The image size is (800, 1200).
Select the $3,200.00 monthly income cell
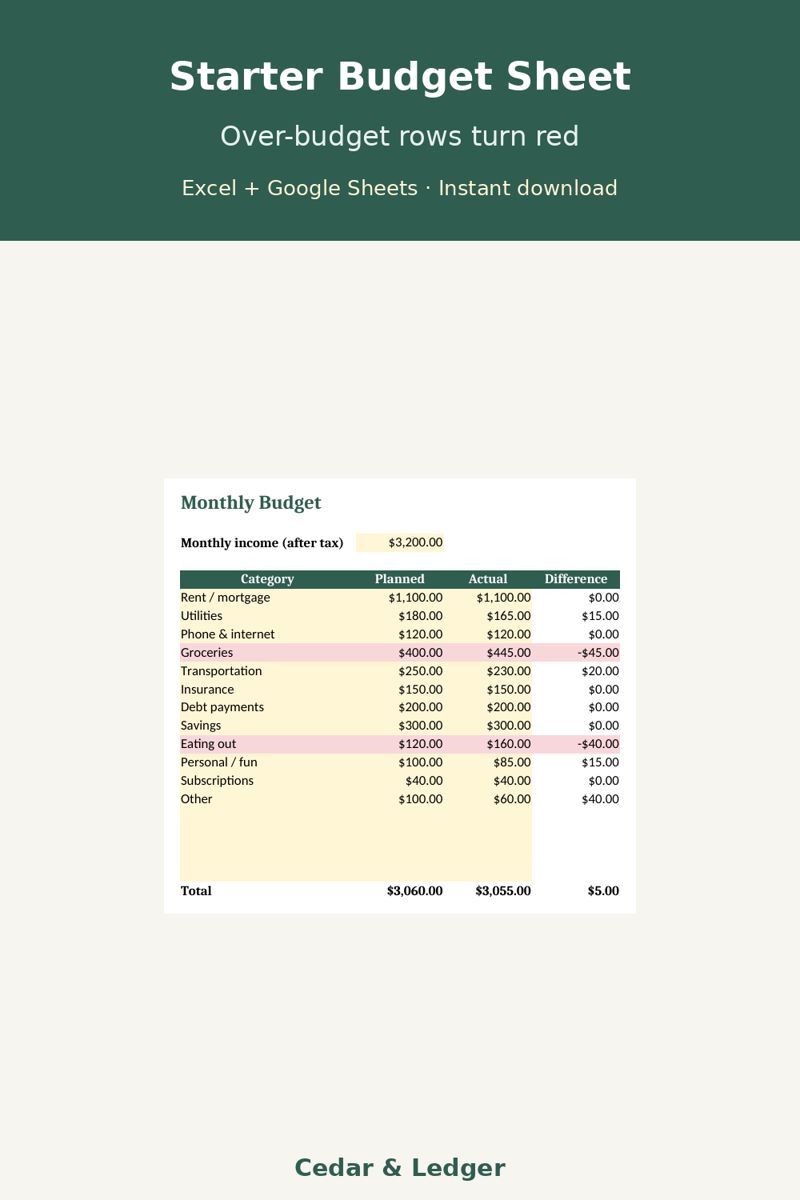[x=400, y=543]
